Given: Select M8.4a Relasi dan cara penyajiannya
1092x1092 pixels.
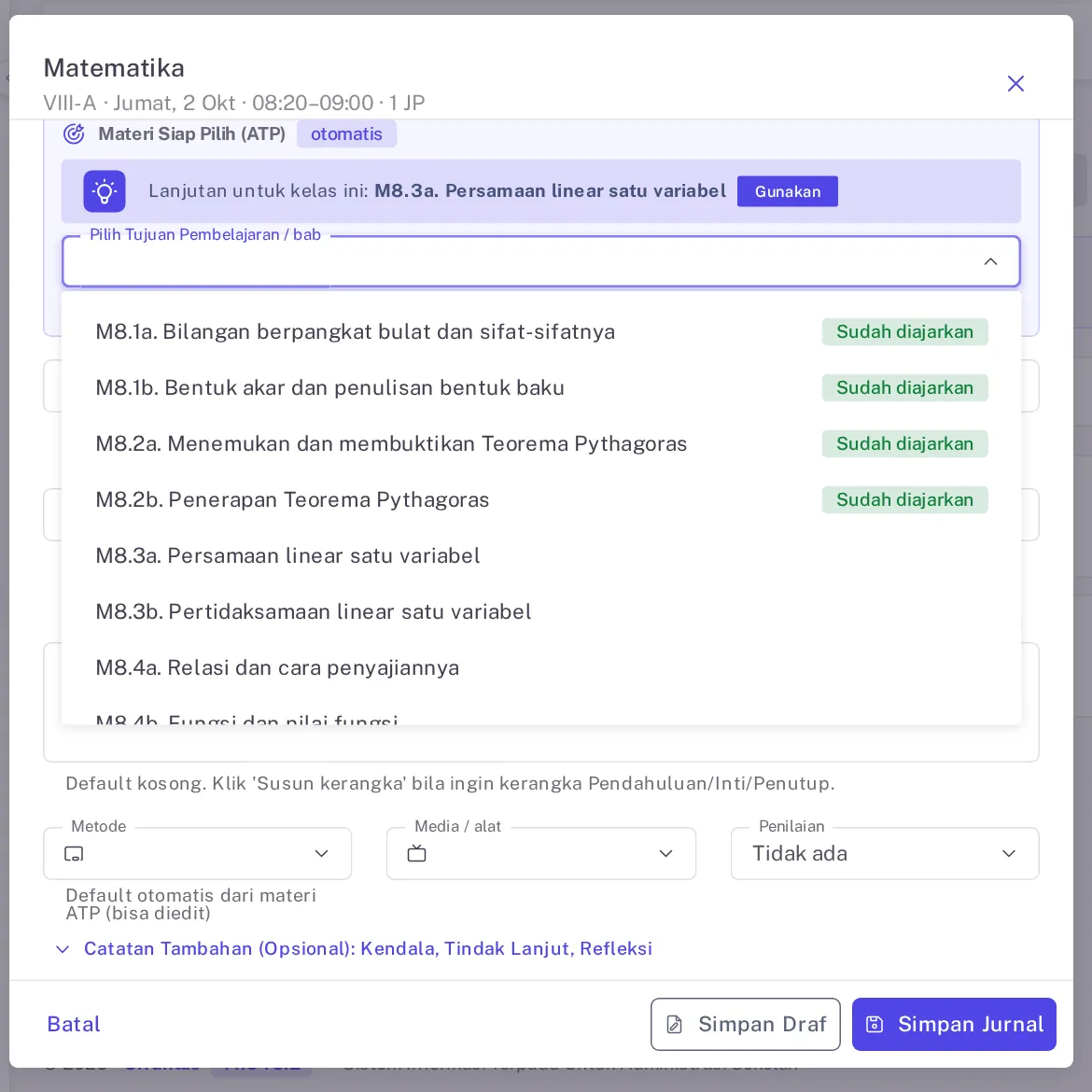Looking at the screenshot, I should tap(541, 668).
